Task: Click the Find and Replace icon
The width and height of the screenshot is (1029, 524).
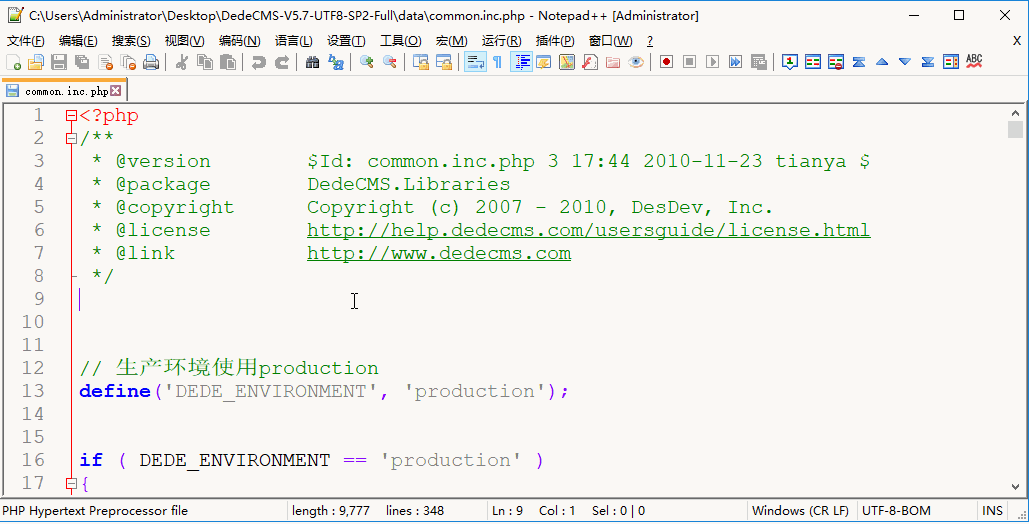Action: pyautogui.click(x=336, y=62)
